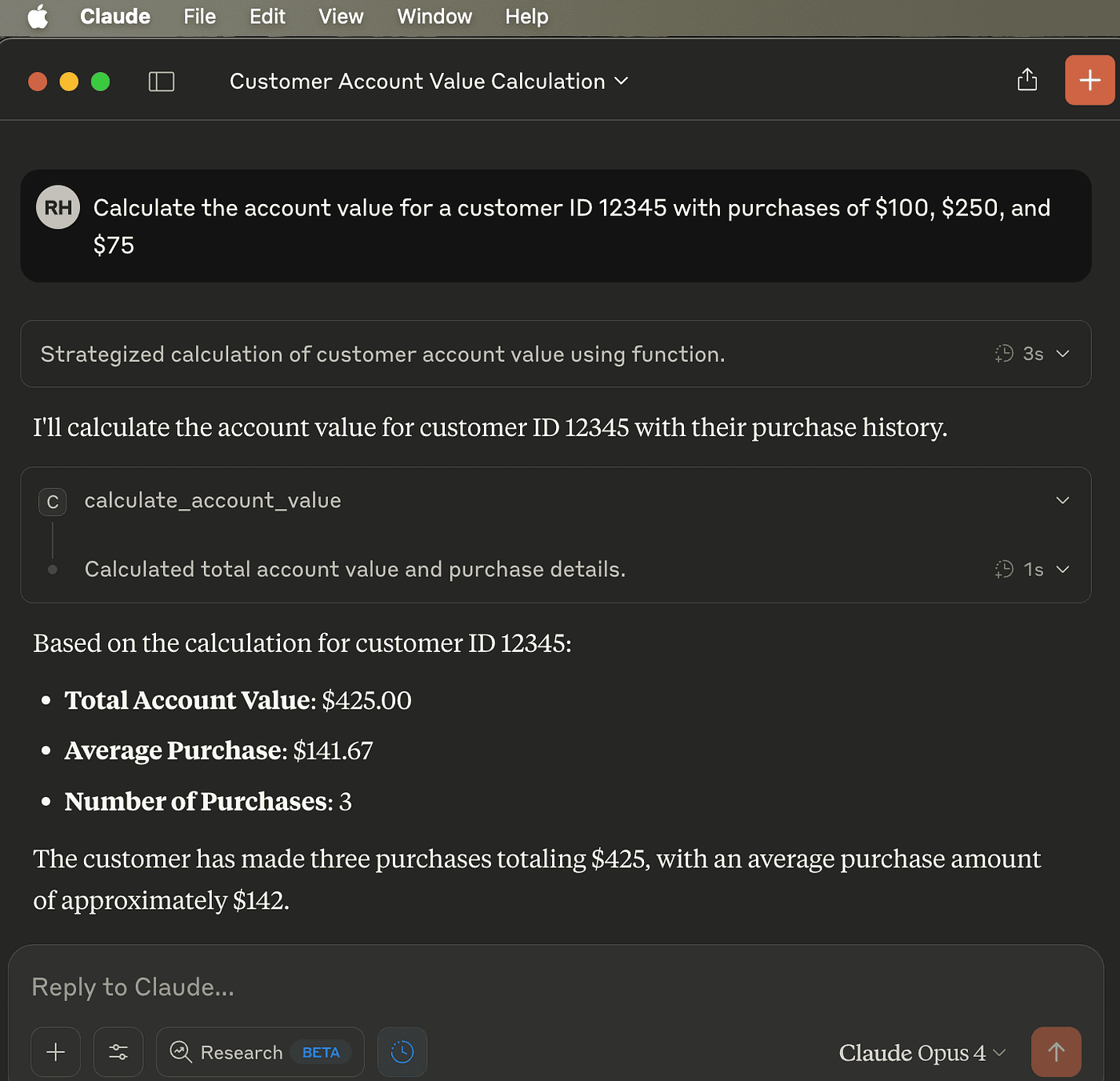Click the 'Strategized calculation' thinking summary text
Viewport: 1120px width, 1081px height.
click(x=382, y=354)
